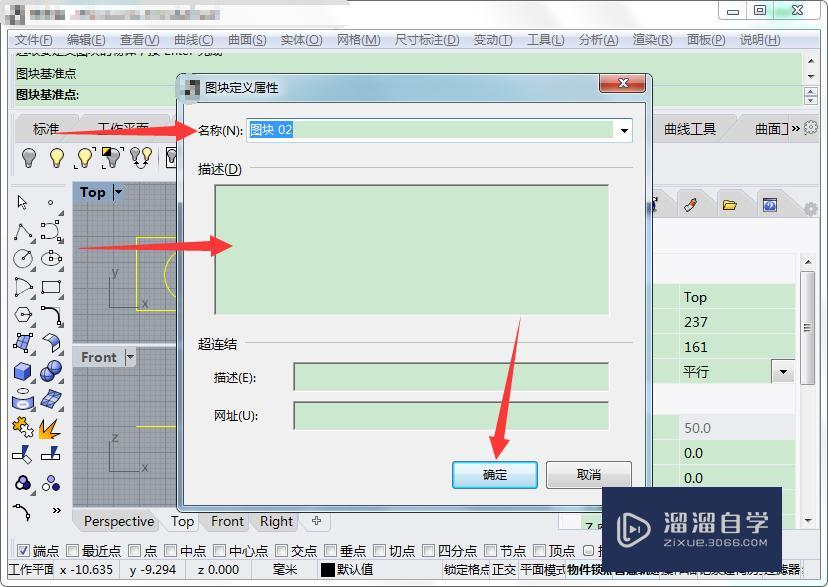Open the 编辑(E) menu

point(86,40)
